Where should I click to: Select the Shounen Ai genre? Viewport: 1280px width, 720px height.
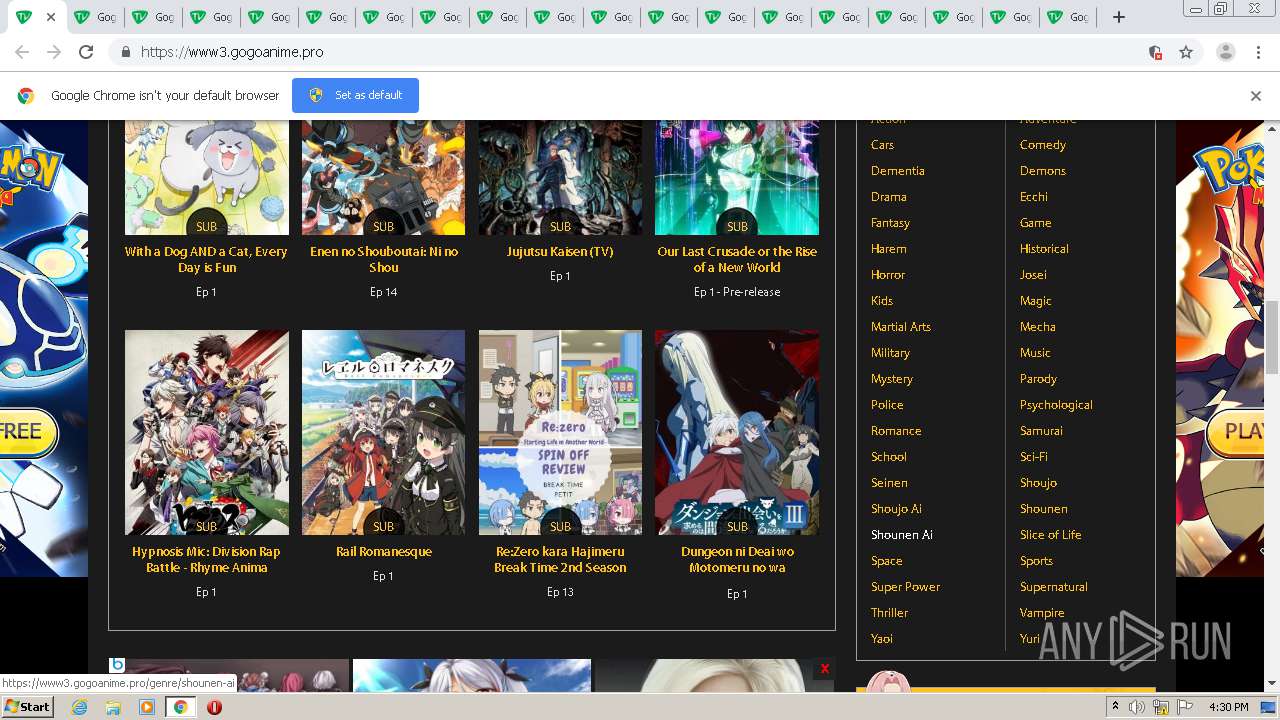(901, 535)
